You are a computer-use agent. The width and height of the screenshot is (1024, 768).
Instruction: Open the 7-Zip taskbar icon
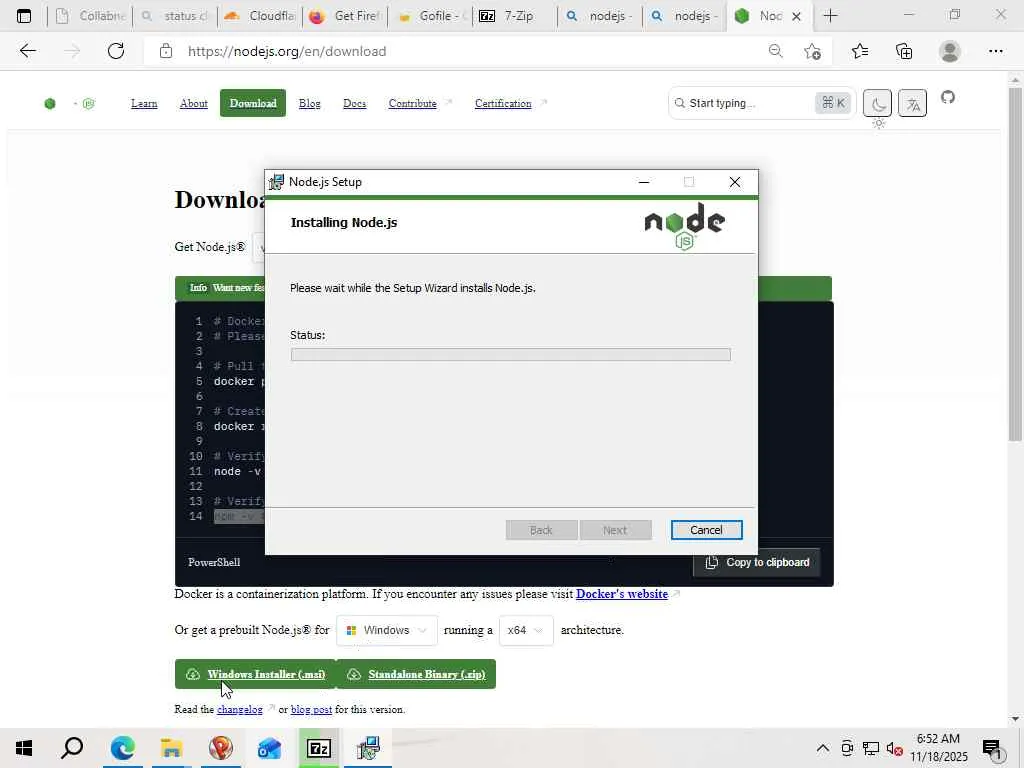(x=318, y=748)
